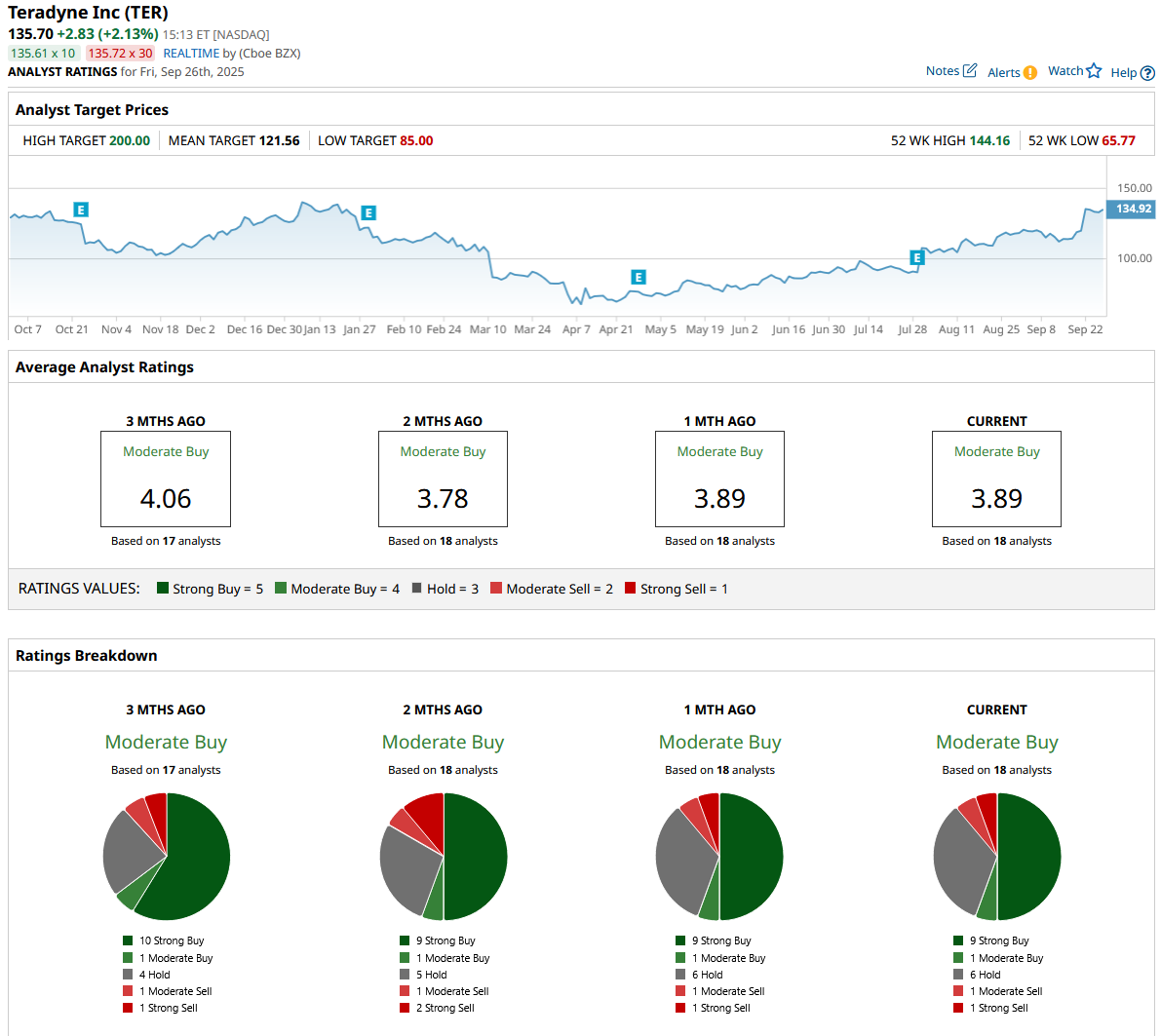Click '4 Hold' legend entry
The height and width of the screenshot is (1036, 1161).
coord(146,975)
